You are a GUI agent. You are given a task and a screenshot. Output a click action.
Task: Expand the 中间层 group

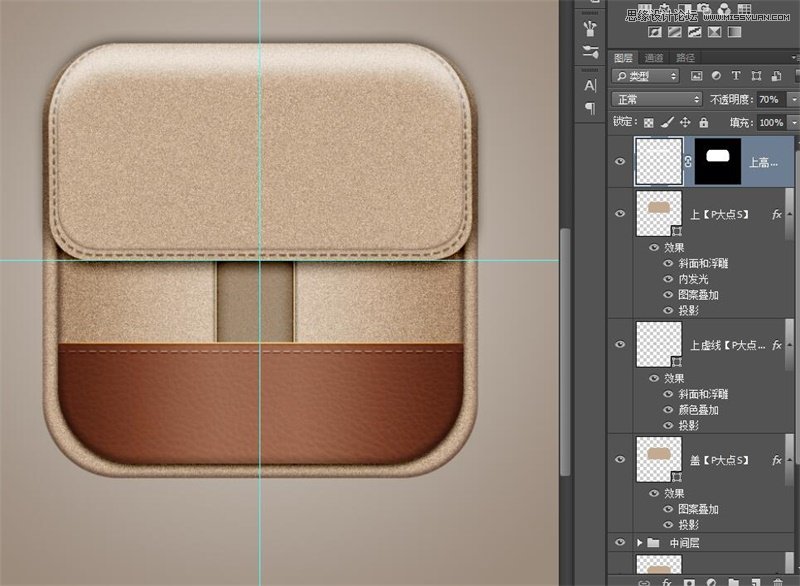(x=639, y=543)
